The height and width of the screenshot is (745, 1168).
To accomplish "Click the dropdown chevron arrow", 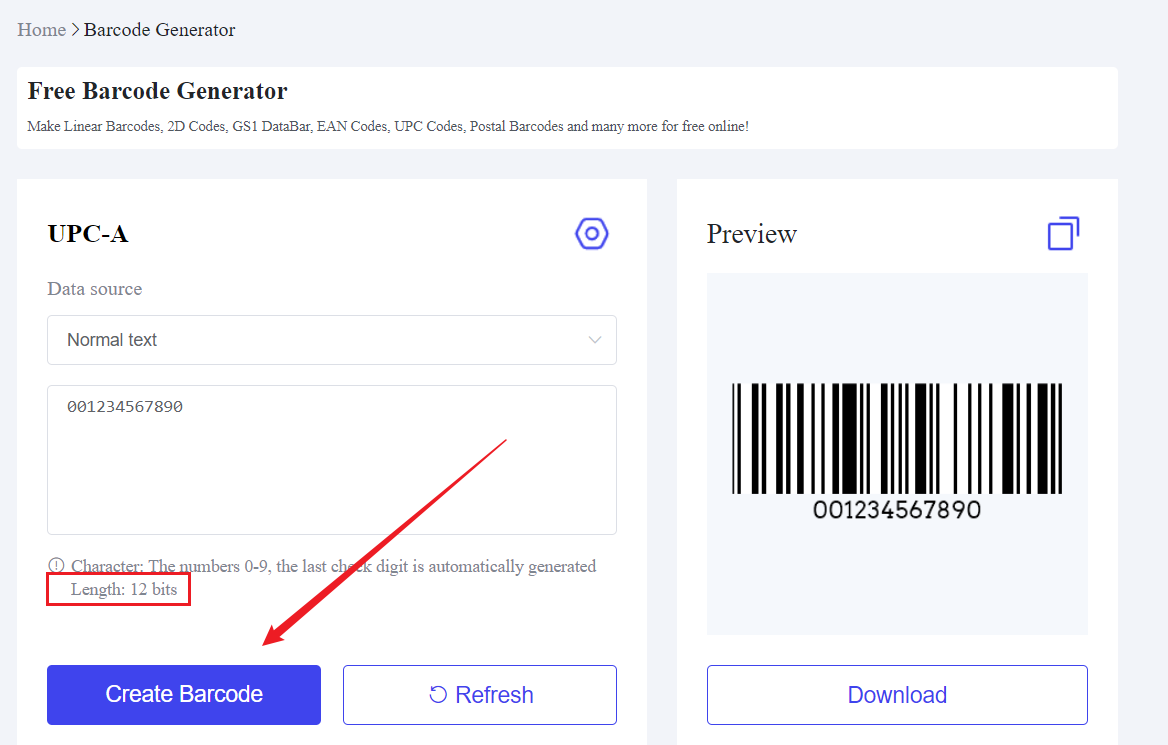I will click(x=594, y=340).
